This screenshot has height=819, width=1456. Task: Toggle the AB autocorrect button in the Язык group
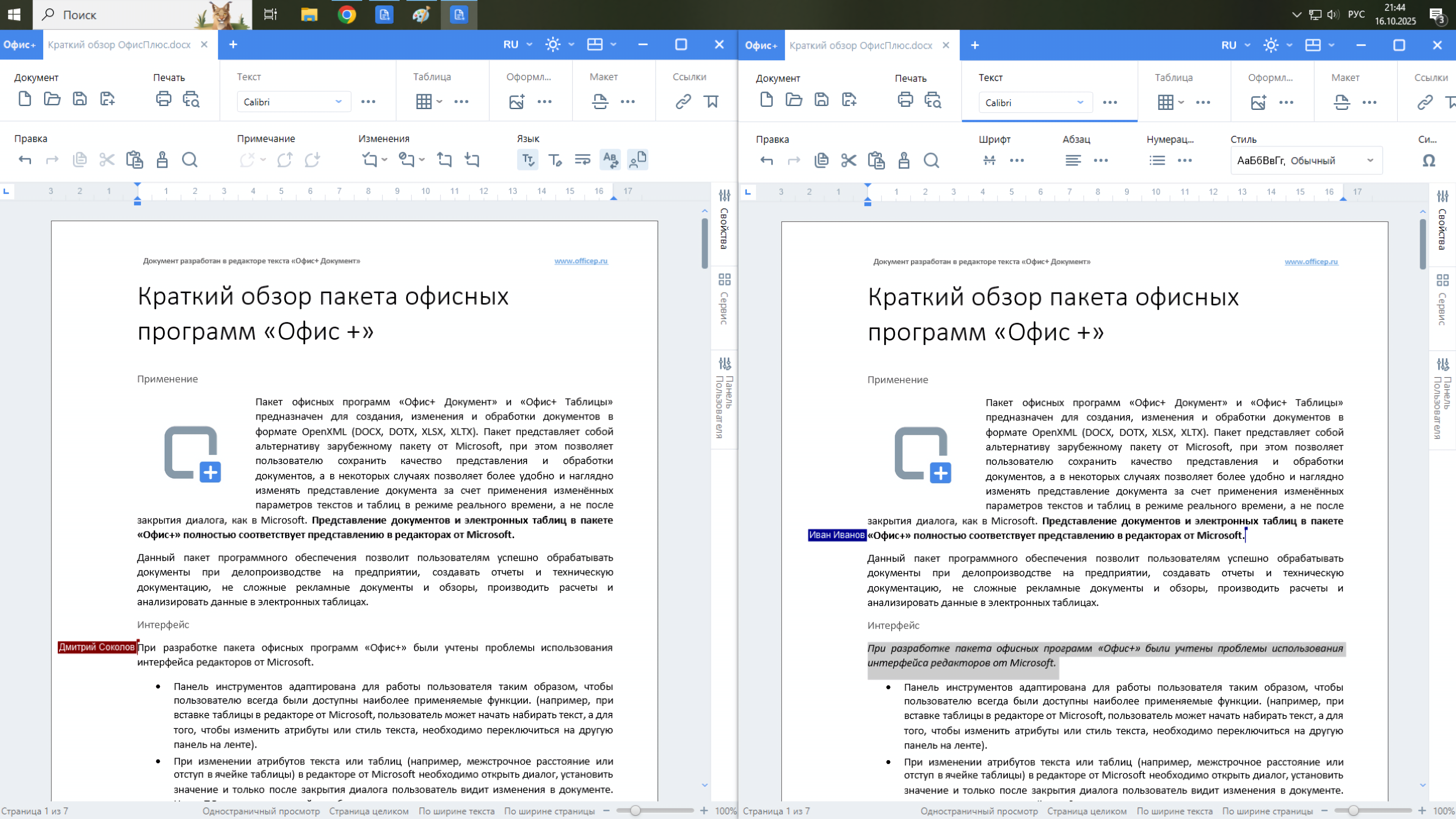[610, 160]
